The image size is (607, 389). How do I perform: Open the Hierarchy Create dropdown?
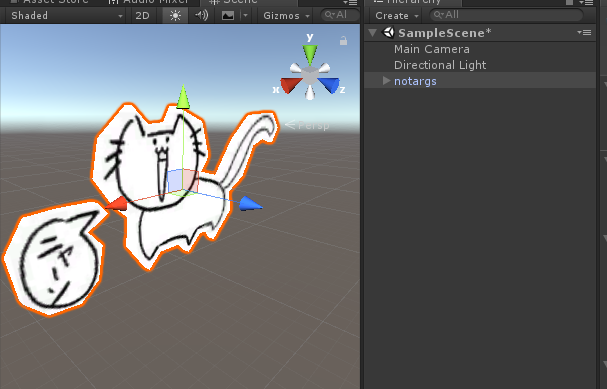pos(397,15)
